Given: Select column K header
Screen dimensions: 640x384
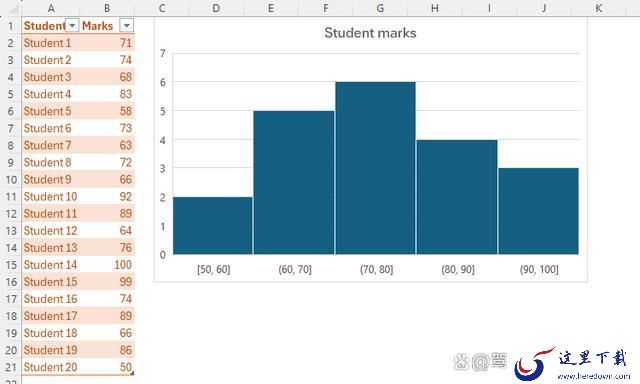Looking at the screenshot, I should pos(599,8).
